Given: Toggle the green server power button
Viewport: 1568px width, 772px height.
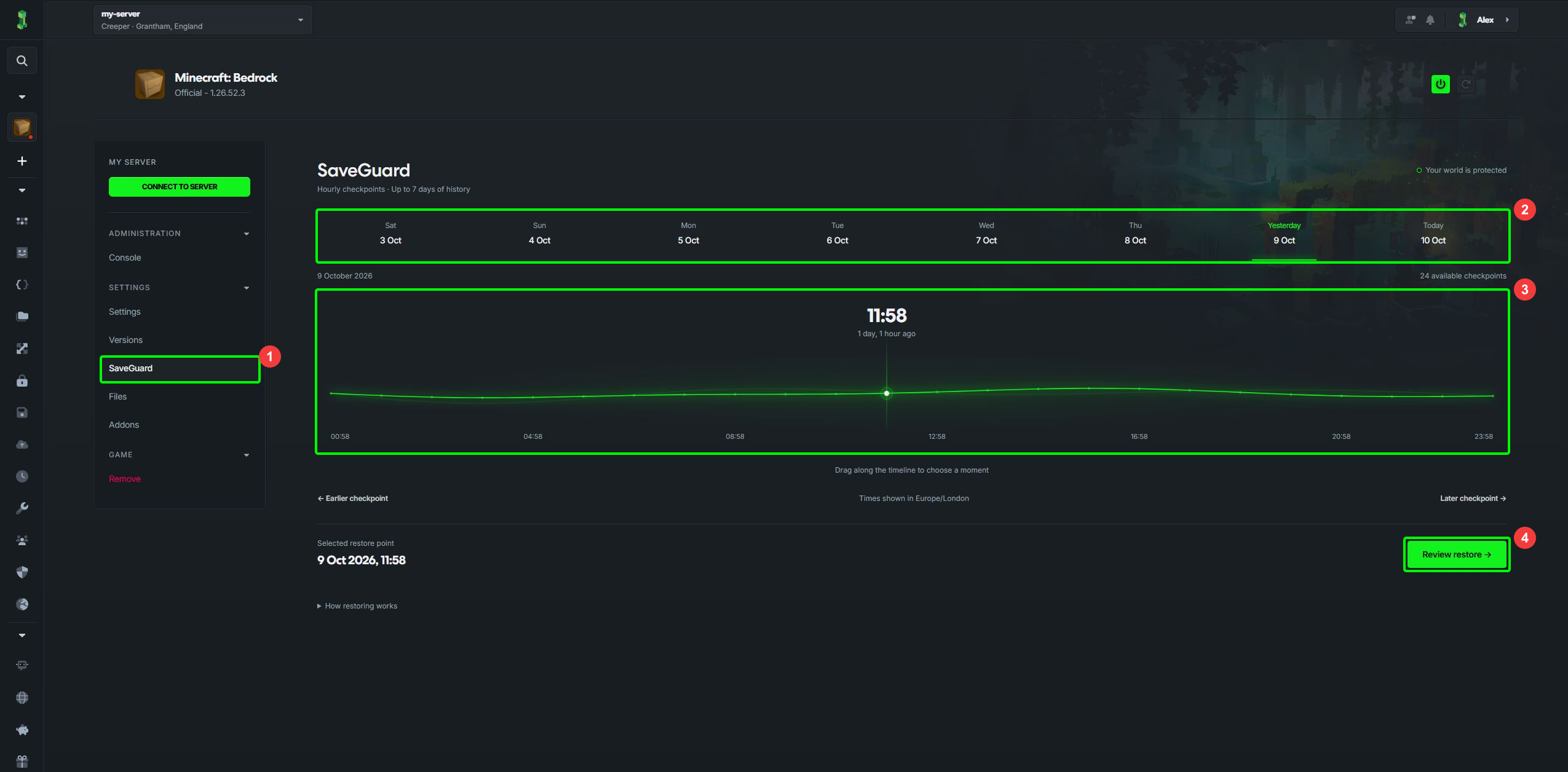Looking at the screenshot, I should click(1441, 84).
